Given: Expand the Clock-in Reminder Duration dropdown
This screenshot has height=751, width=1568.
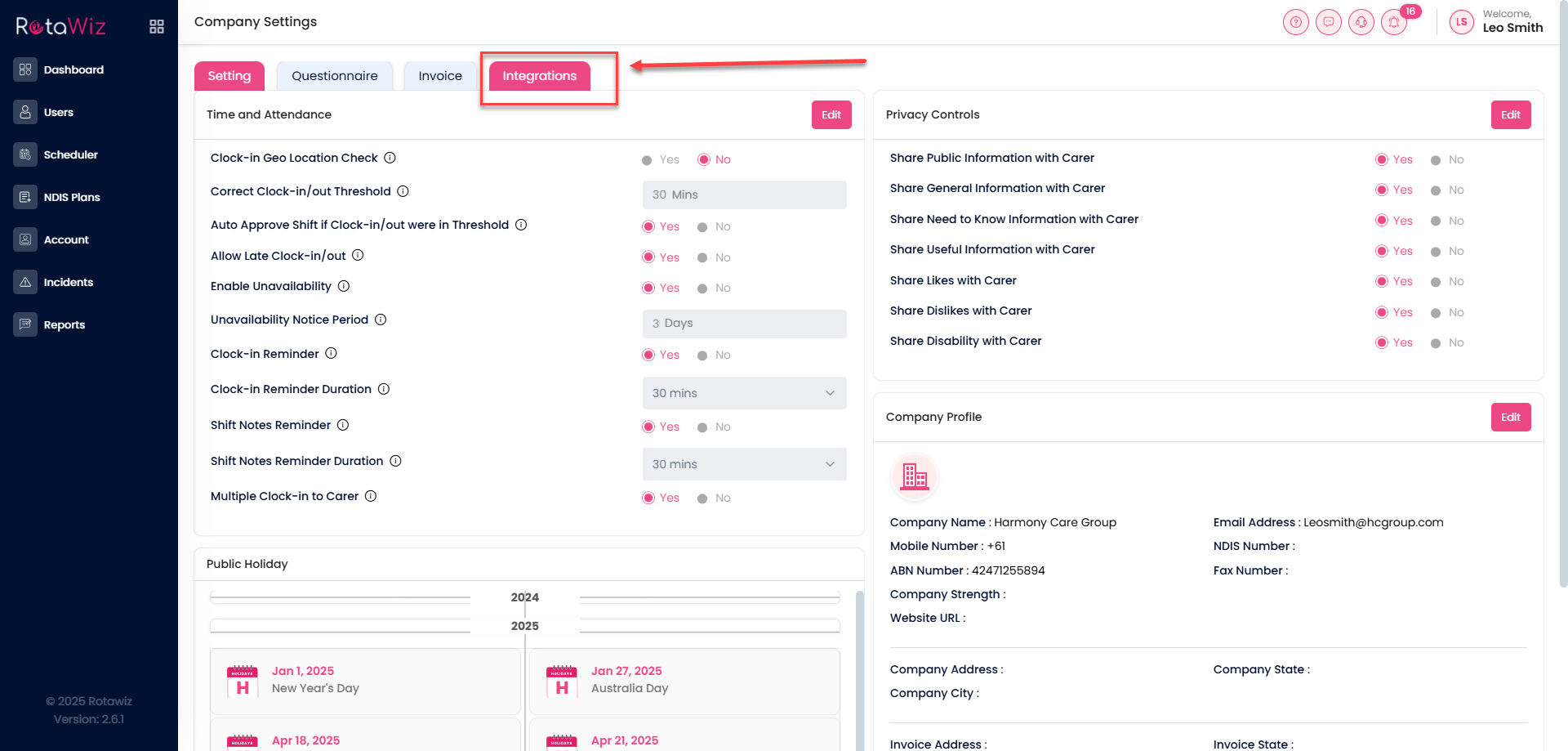Looking at the screenshot, I should pyautogui.click(x=744, y=393).
